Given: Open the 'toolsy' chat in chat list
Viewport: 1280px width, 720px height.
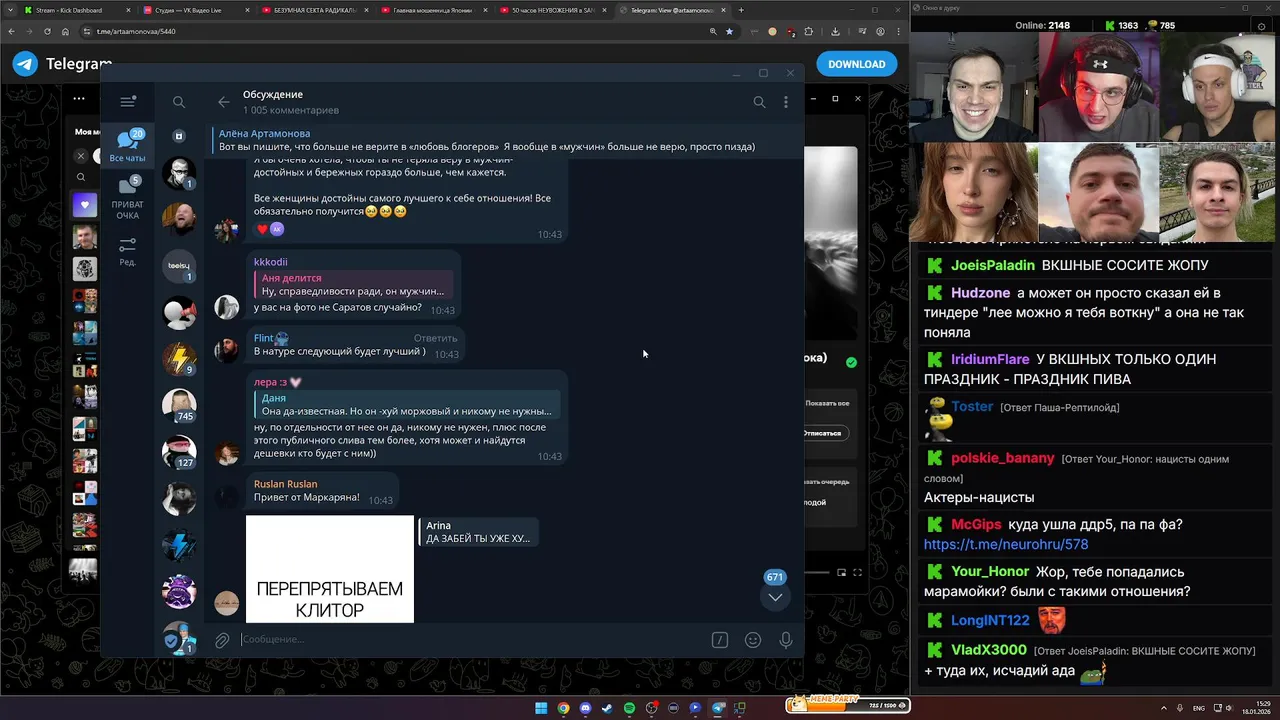Looking at the screenshot, I should click(x=179, y=265).
